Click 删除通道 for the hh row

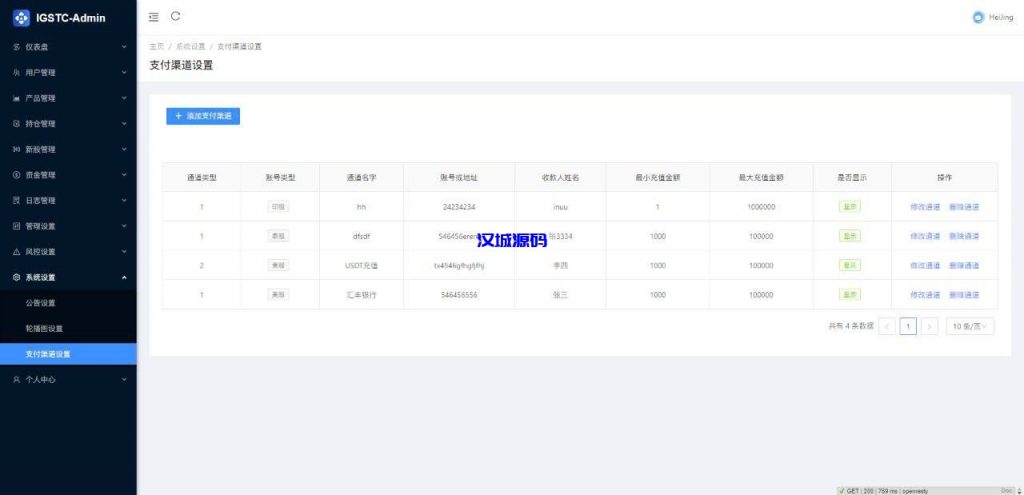pos(964,207)
